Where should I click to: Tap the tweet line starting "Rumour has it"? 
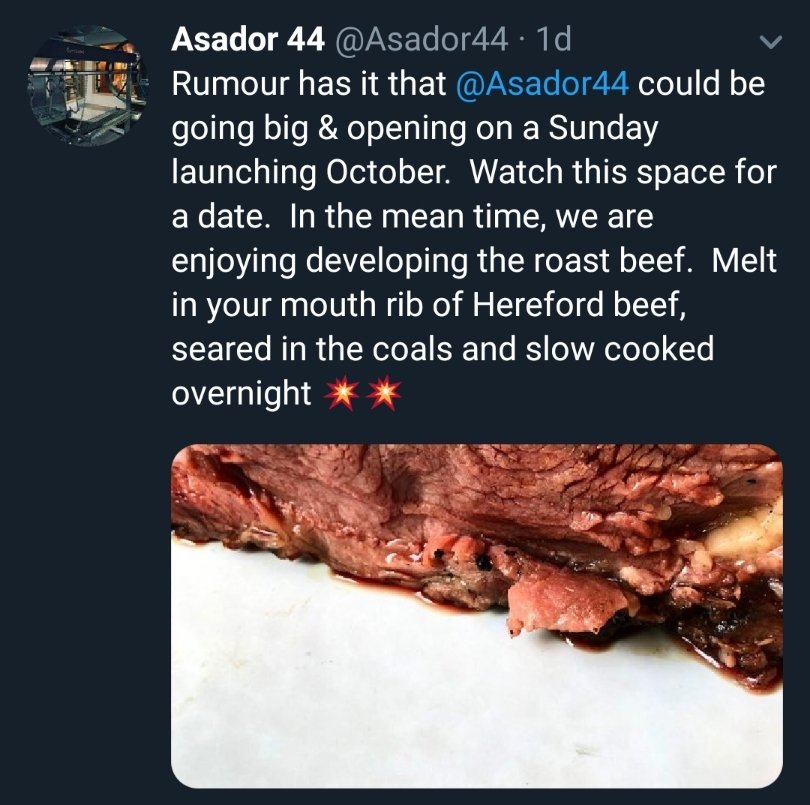click(x=310, y=85)
